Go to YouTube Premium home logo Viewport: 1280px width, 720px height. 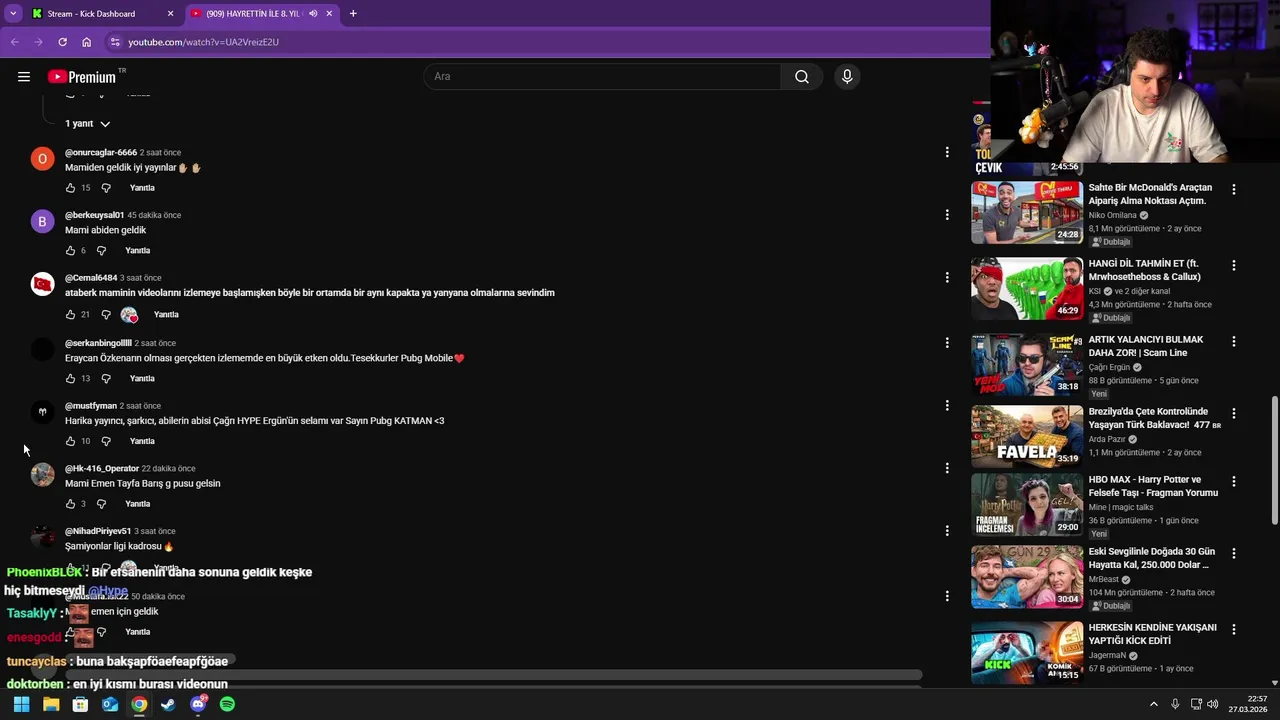(82, 77)
